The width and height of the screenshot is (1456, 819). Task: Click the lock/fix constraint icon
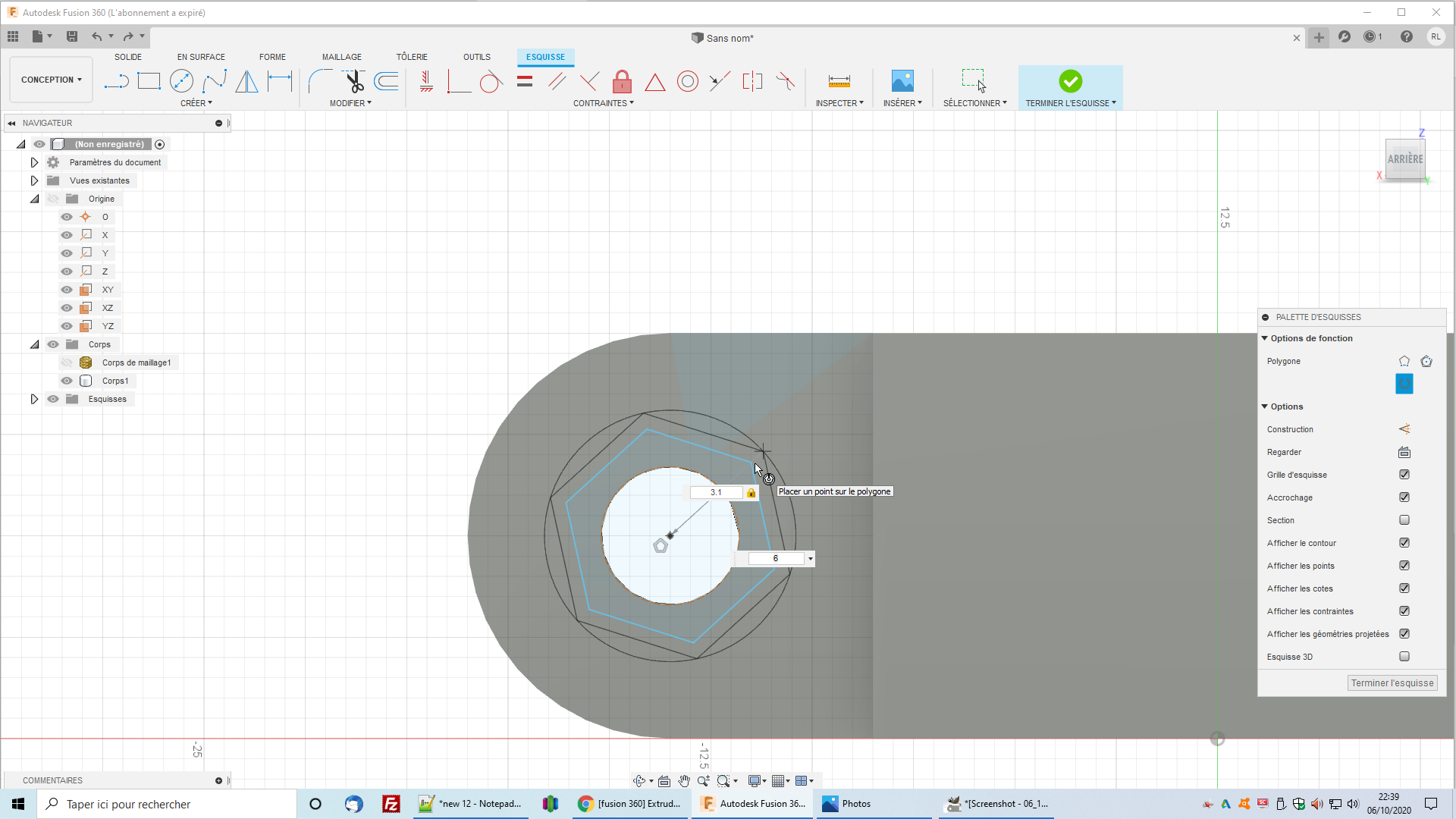point(622,81)
